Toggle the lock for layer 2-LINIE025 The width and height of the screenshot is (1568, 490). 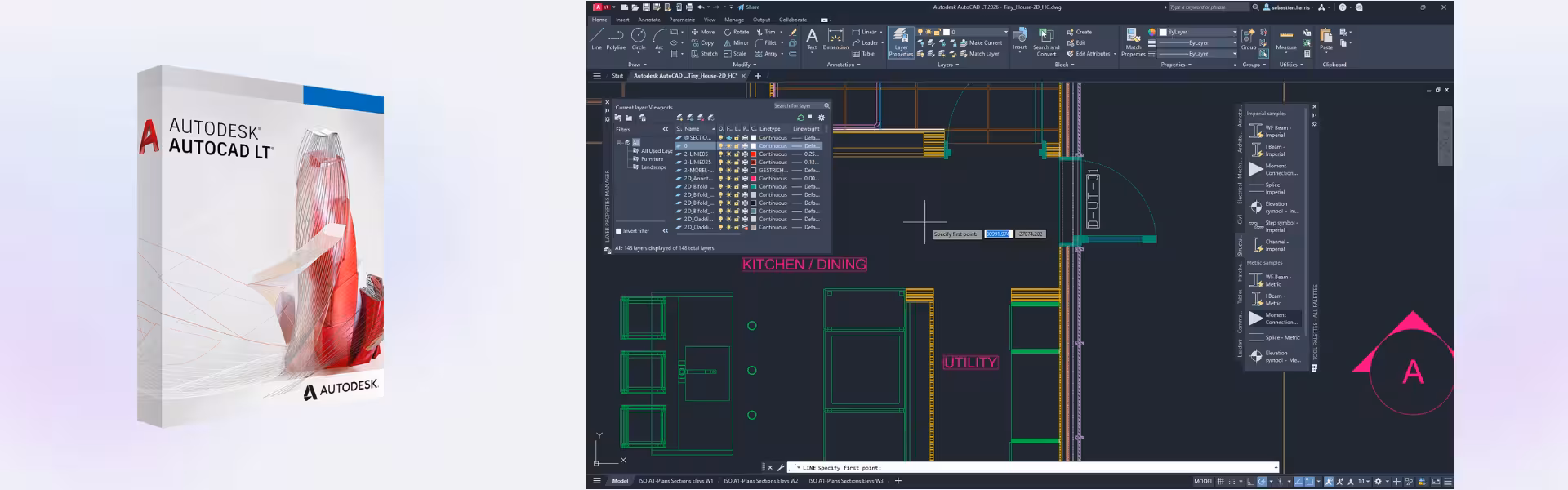tap(737, 163)
